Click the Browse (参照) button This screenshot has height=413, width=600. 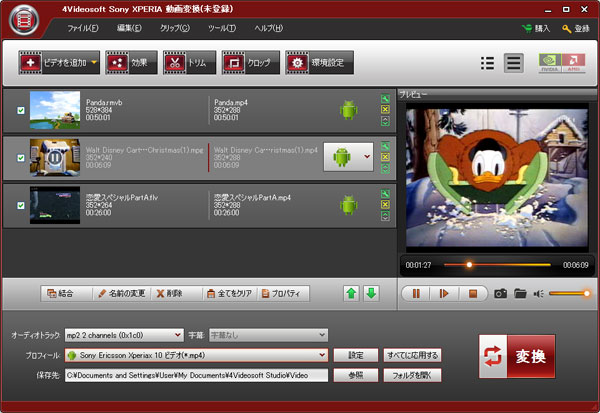[356, 375]
